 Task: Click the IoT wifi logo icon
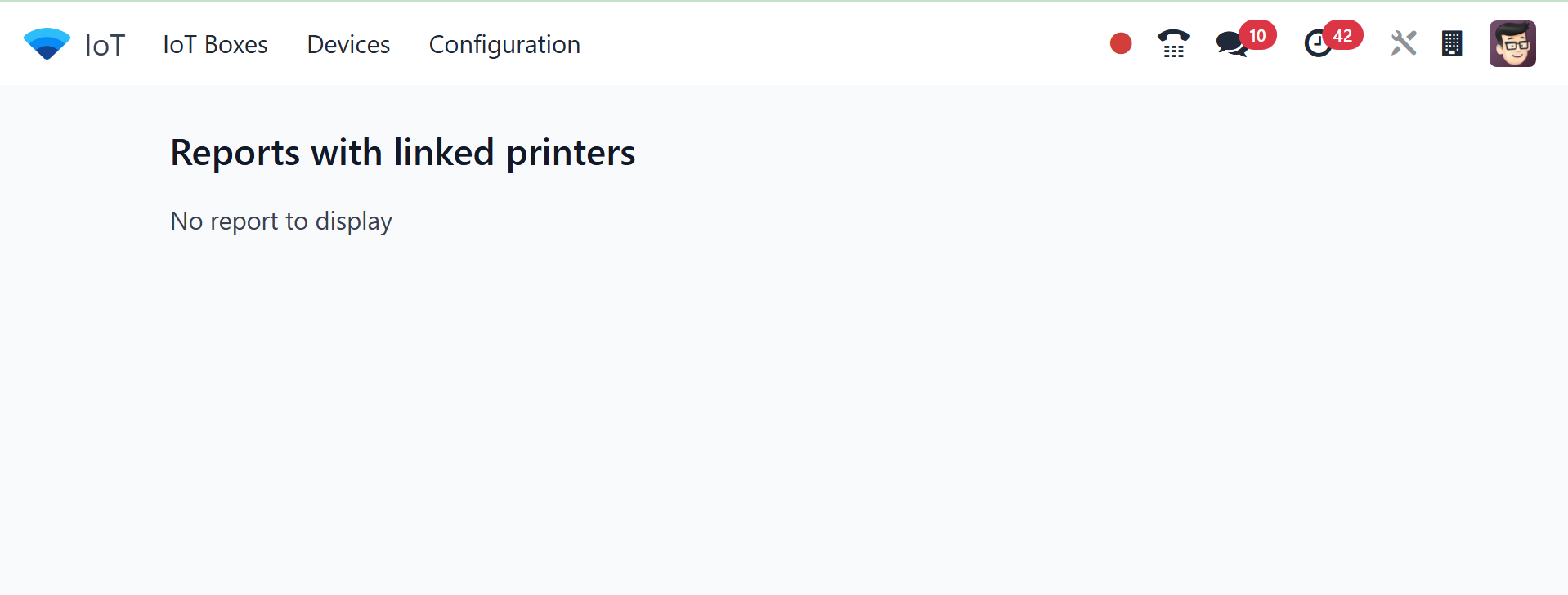[47, 44]
